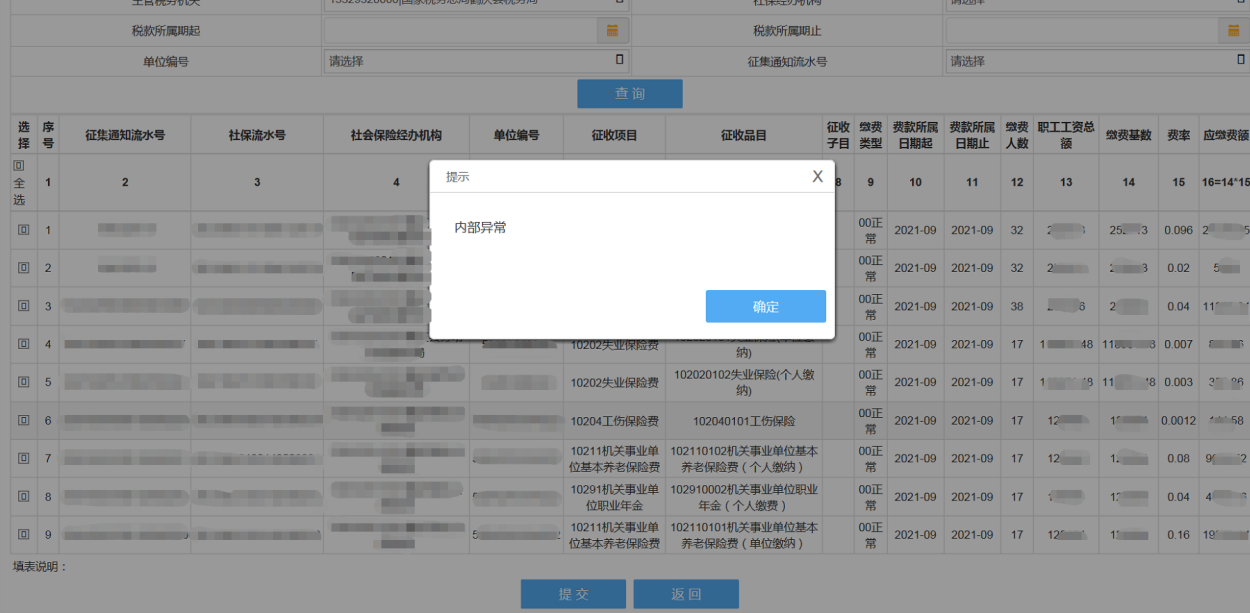
Task: Toggle the checkbox for row 6
Action: click(x=23, y=421)
